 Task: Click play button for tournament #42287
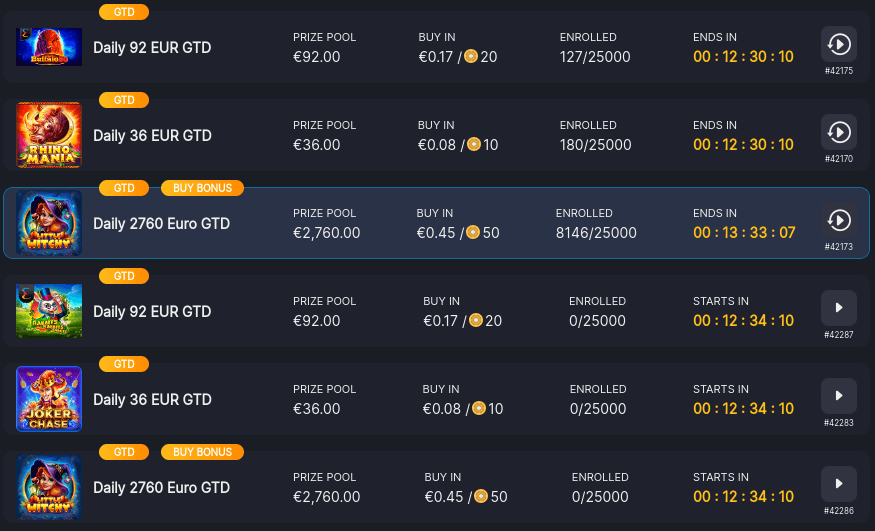point(838,308)
